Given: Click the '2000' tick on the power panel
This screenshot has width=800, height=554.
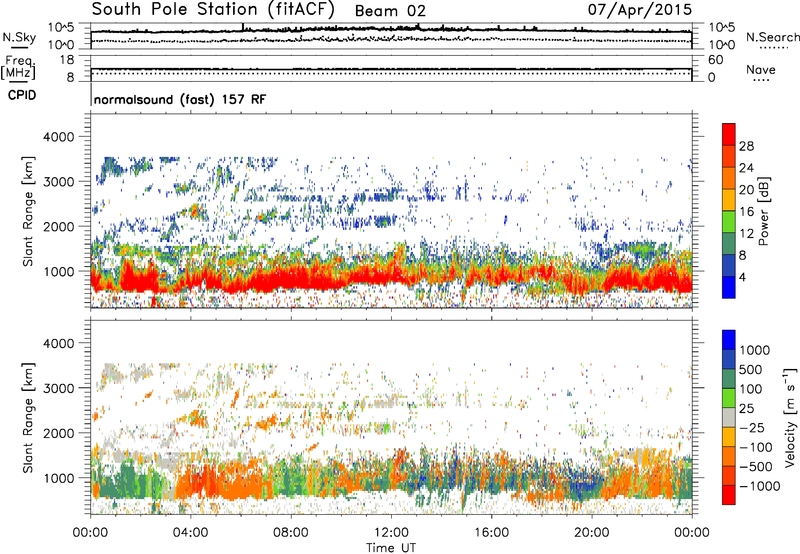Looking at the screenshot, I should point(58,226).
